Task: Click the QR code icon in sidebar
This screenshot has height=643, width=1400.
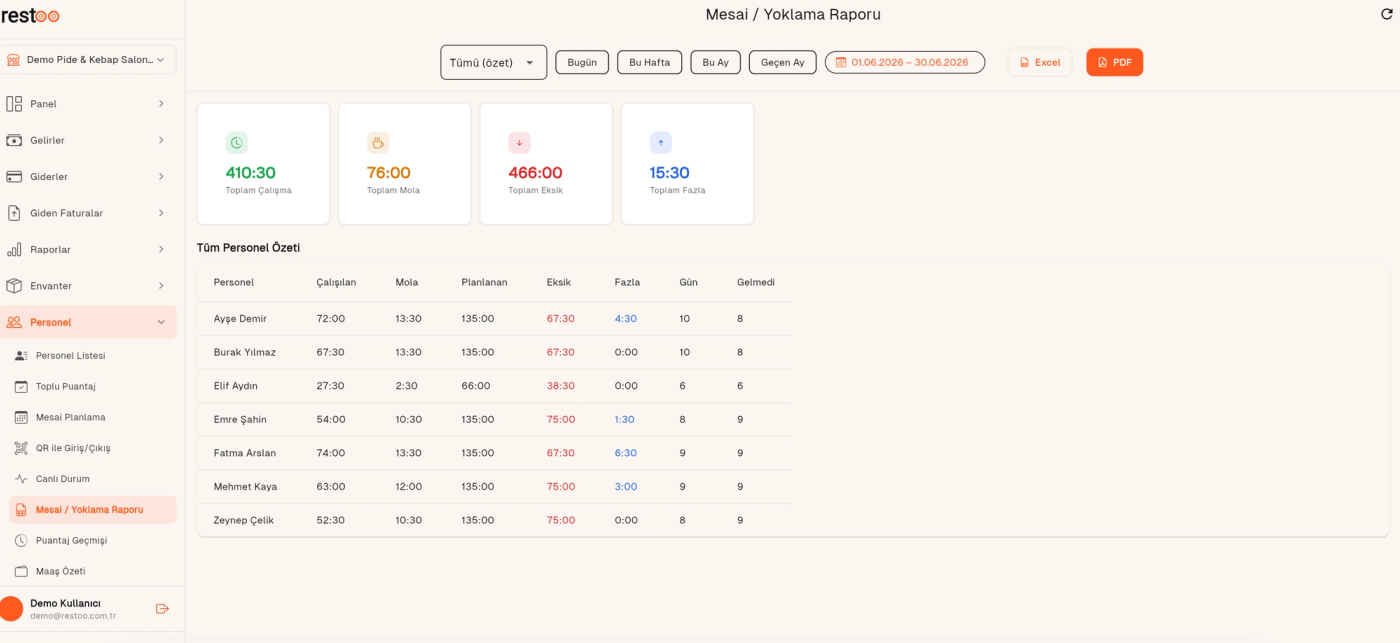Action: [x=21, y=448]
